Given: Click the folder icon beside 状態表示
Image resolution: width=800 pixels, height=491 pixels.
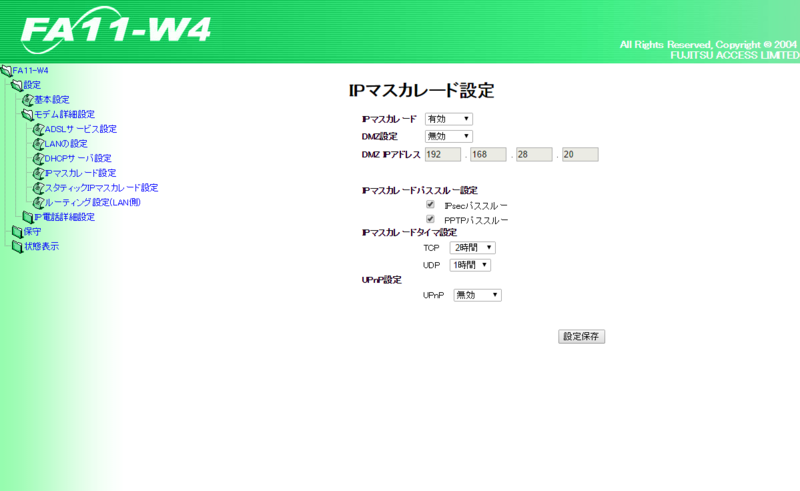Looking at the screenshot, I should [x=17, y=247].
